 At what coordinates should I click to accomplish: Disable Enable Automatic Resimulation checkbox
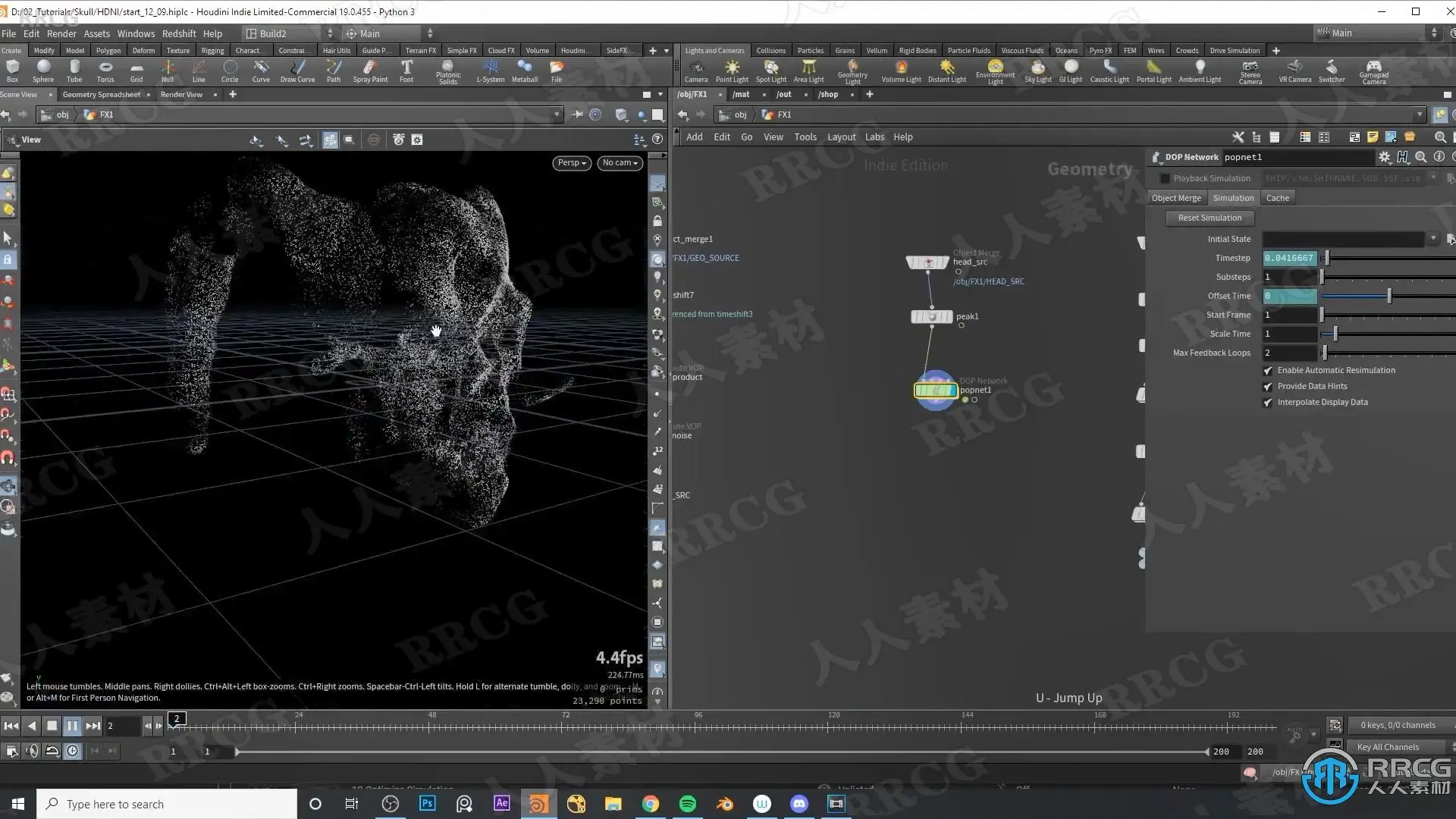coord(1267,371)
